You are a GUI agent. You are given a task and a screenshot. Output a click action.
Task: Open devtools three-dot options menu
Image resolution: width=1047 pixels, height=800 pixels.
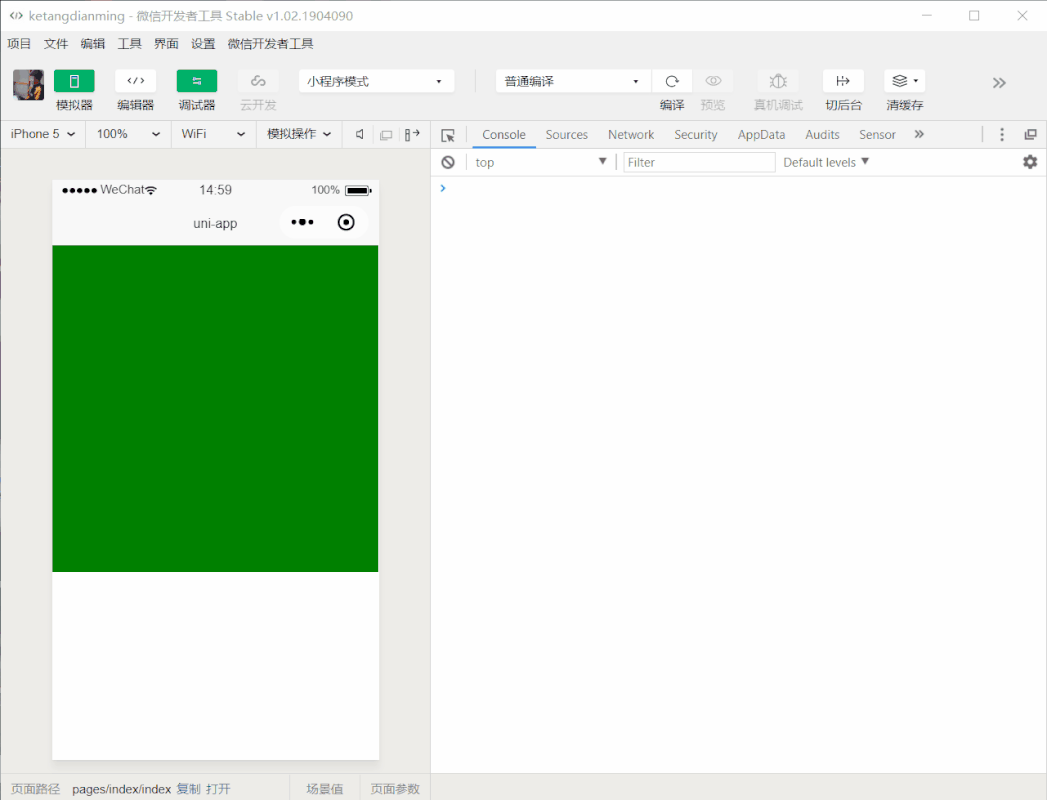coord(1002,134)
